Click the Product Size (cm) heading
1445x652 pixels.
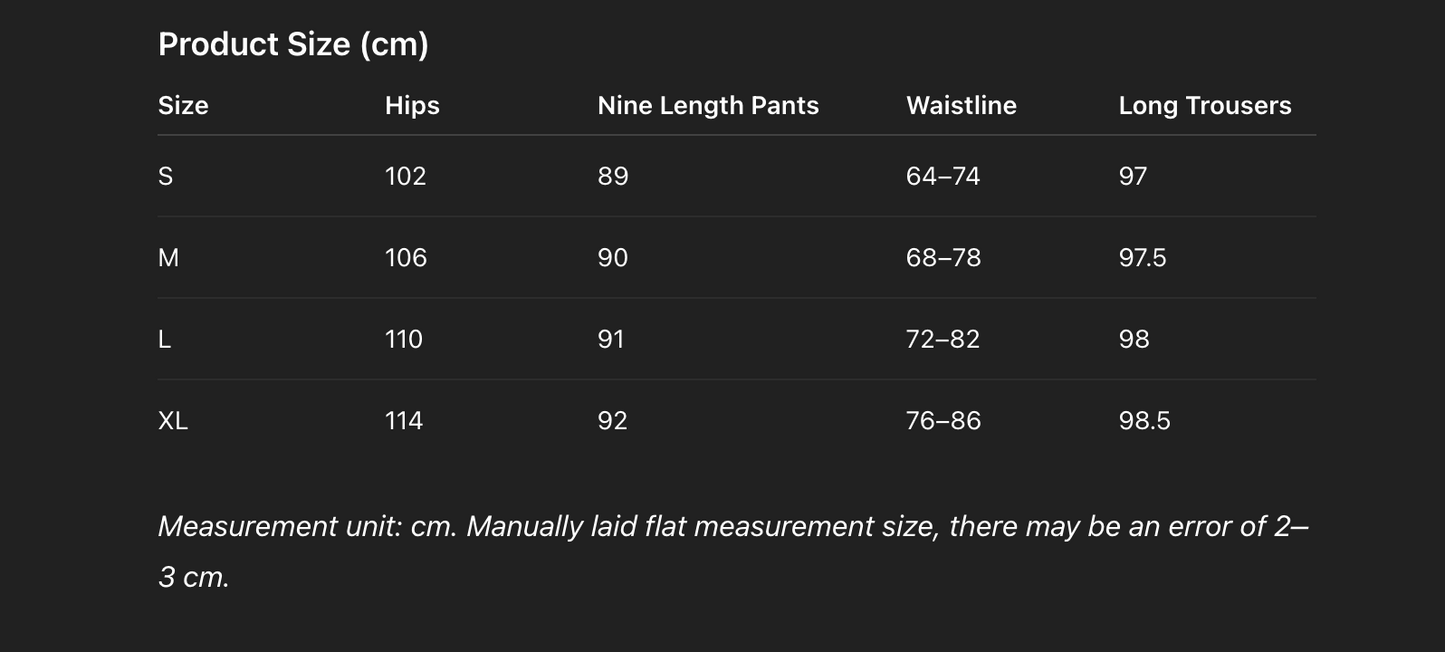(x=293, y=44)
